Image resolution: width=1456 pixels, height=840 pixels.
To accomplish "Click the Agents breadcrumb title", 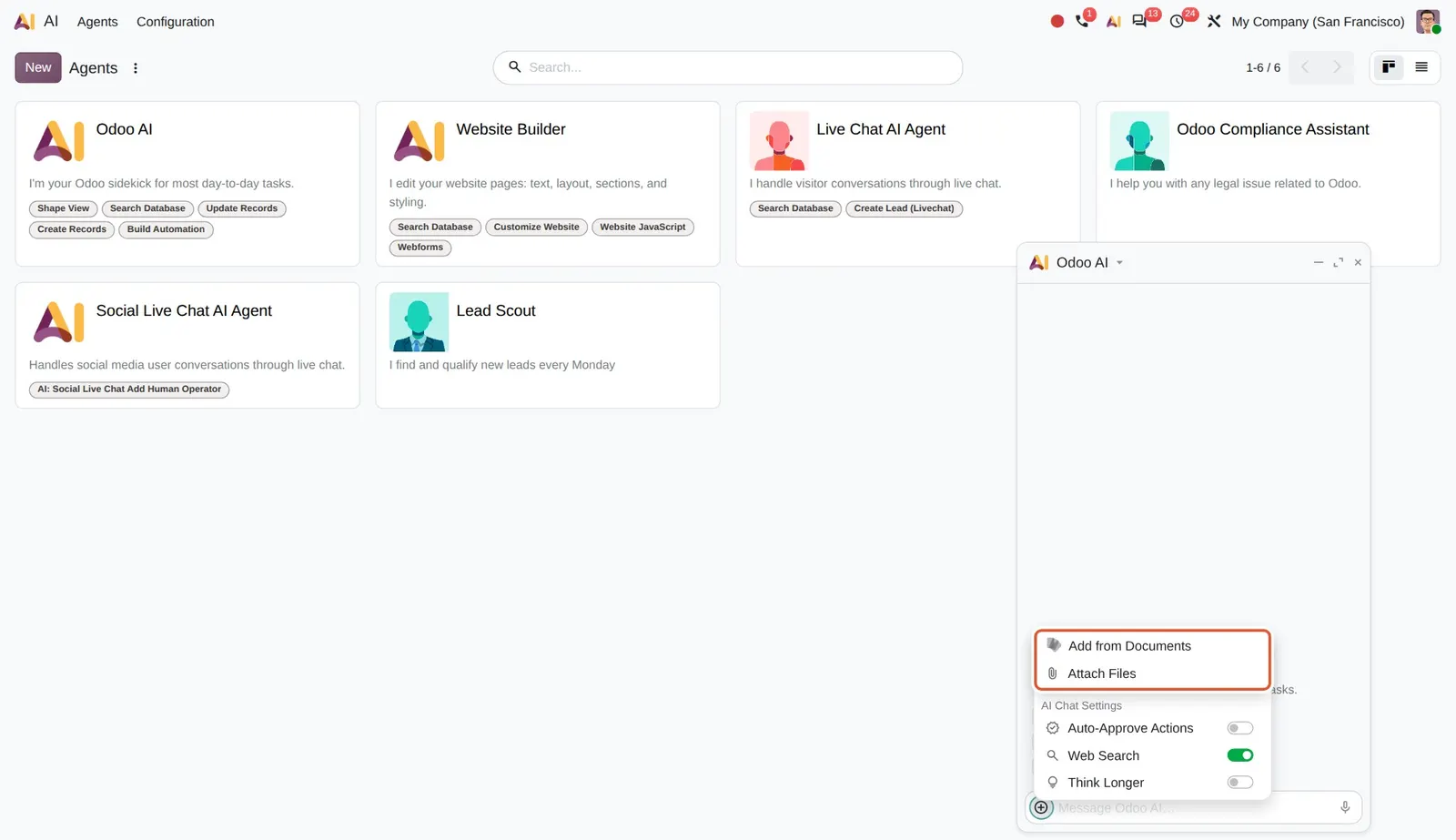I will [94, 67].
